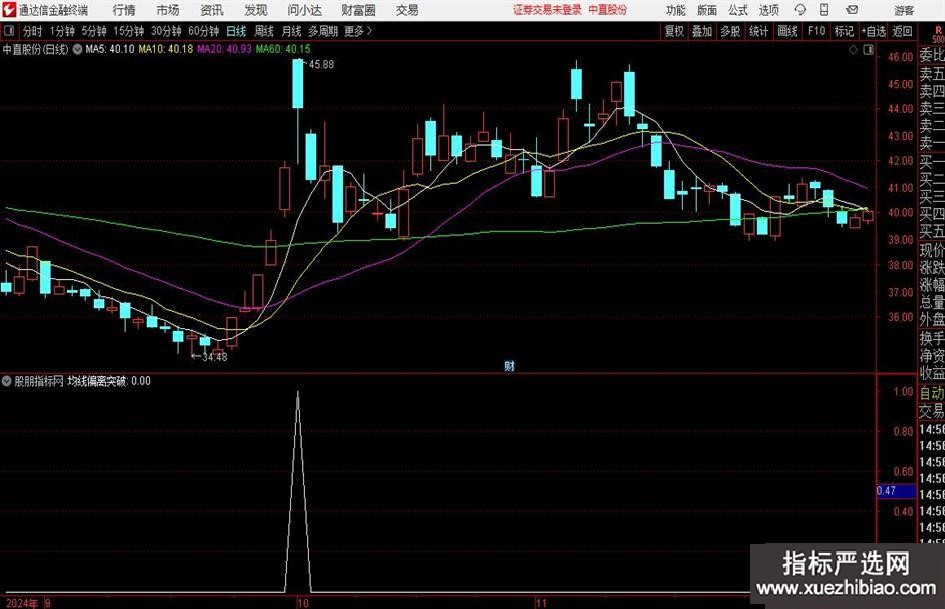945x609 pixels.
Task: Click the diamond icon at chart top-right
Action: 853,50
